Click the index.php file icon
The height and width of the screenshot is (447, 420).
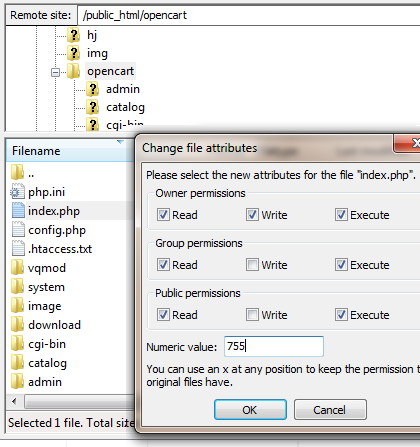(x=18, y=211)
